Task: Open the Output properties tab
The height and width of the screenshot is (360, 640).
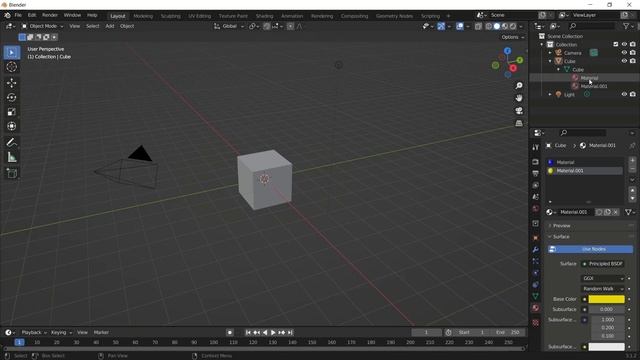Action: [536, 173]
